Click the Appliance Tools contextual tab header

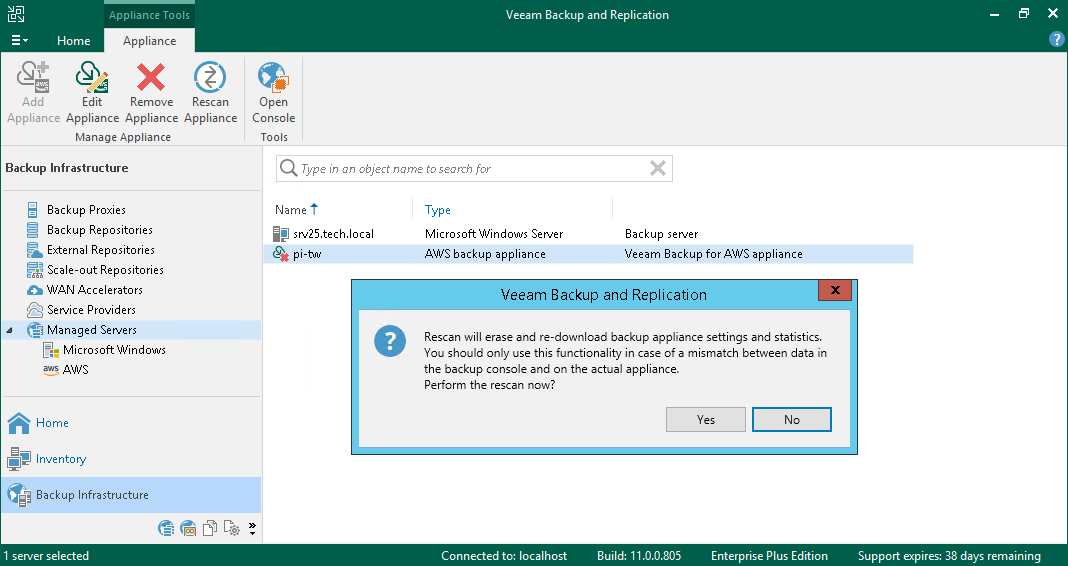(x=149, y=14)
